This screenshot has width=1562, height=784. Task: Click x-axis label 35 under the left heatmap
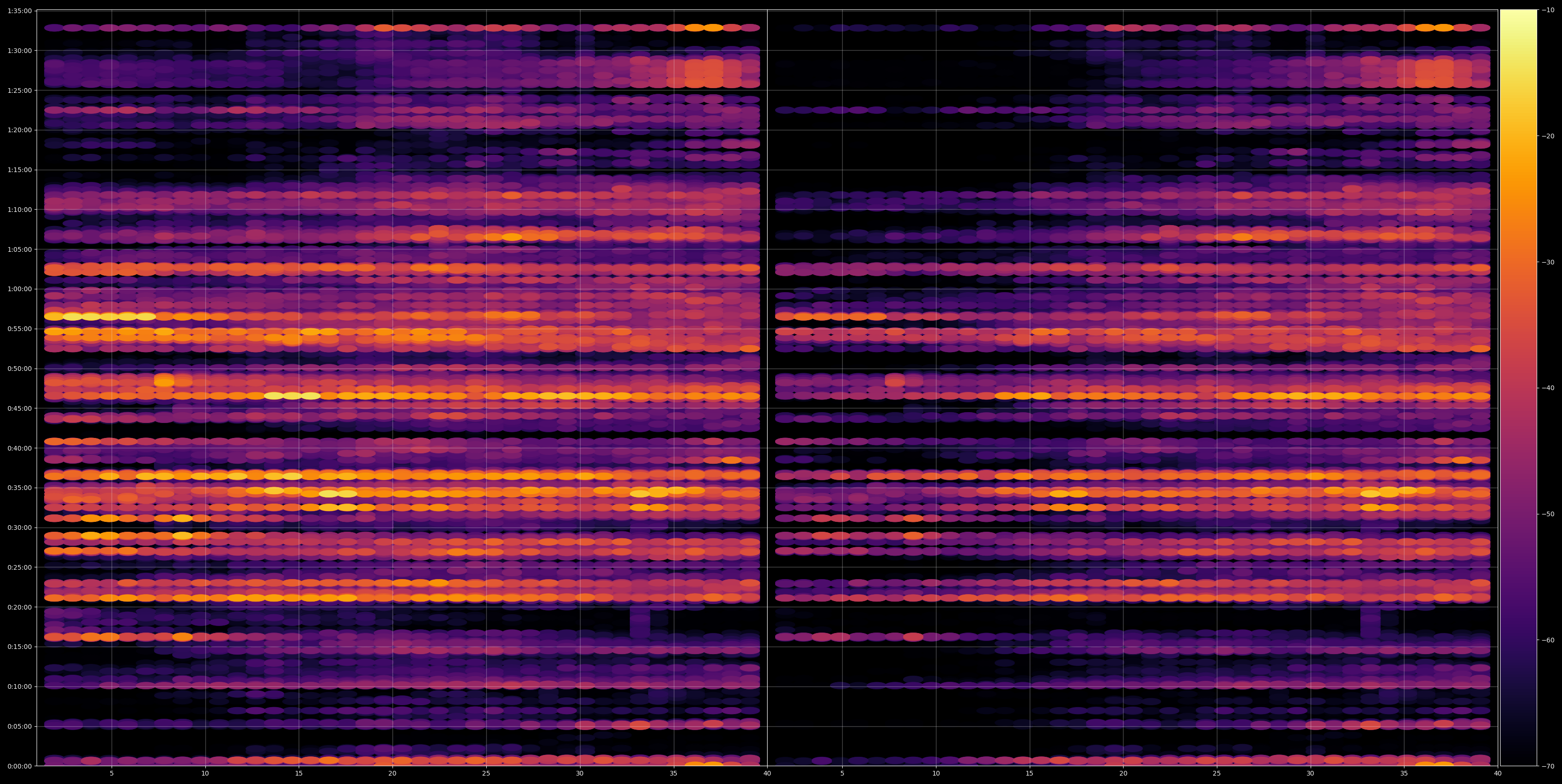click(x=674, y=774)
